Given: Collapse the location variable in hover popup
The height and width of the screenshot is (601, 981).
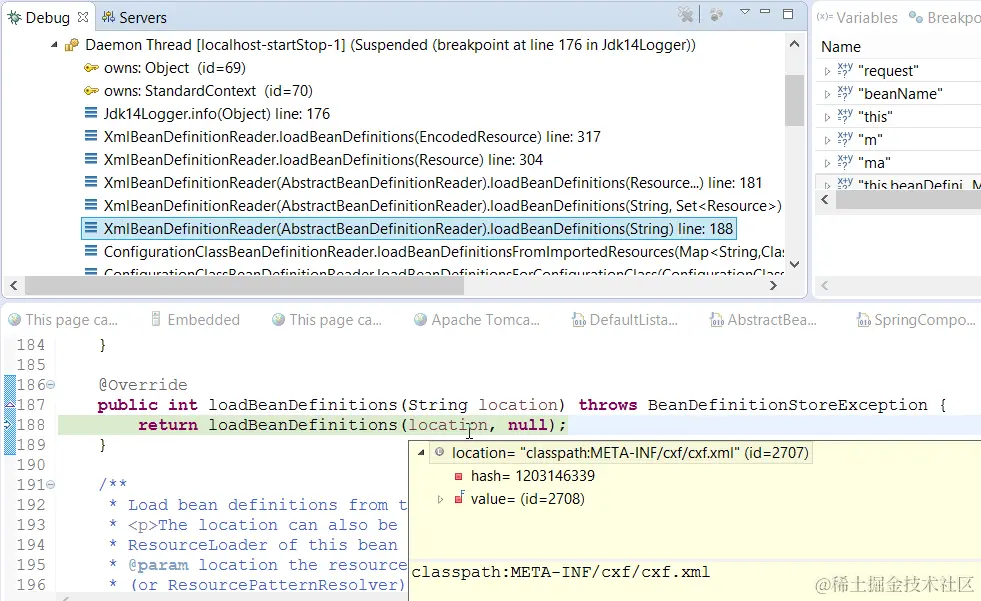Looking at the screenshot, I should click(x=421, y=453).
